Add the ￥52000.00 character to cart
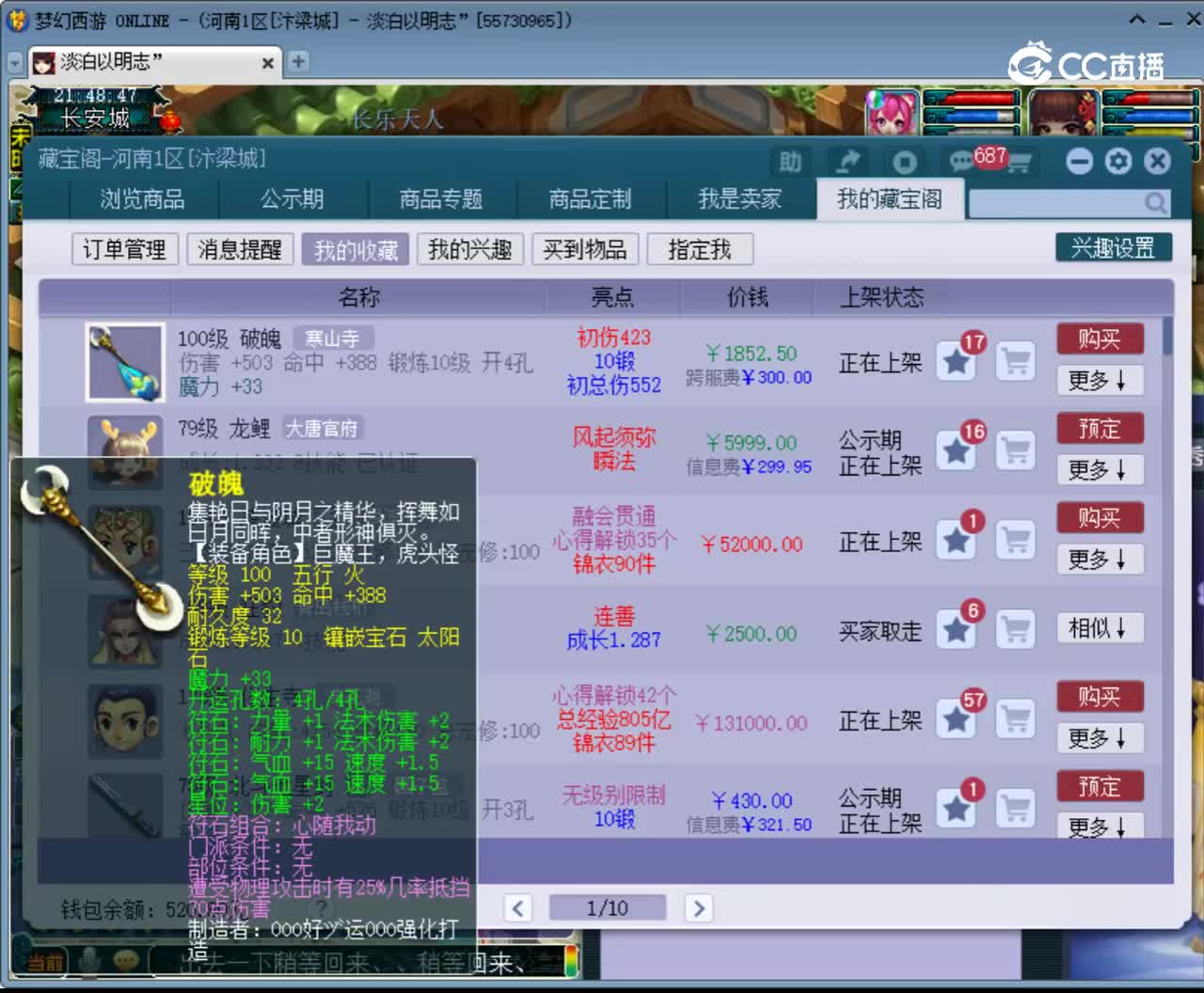This screenshot has width=1204, height=993. tap(1016, 540)
